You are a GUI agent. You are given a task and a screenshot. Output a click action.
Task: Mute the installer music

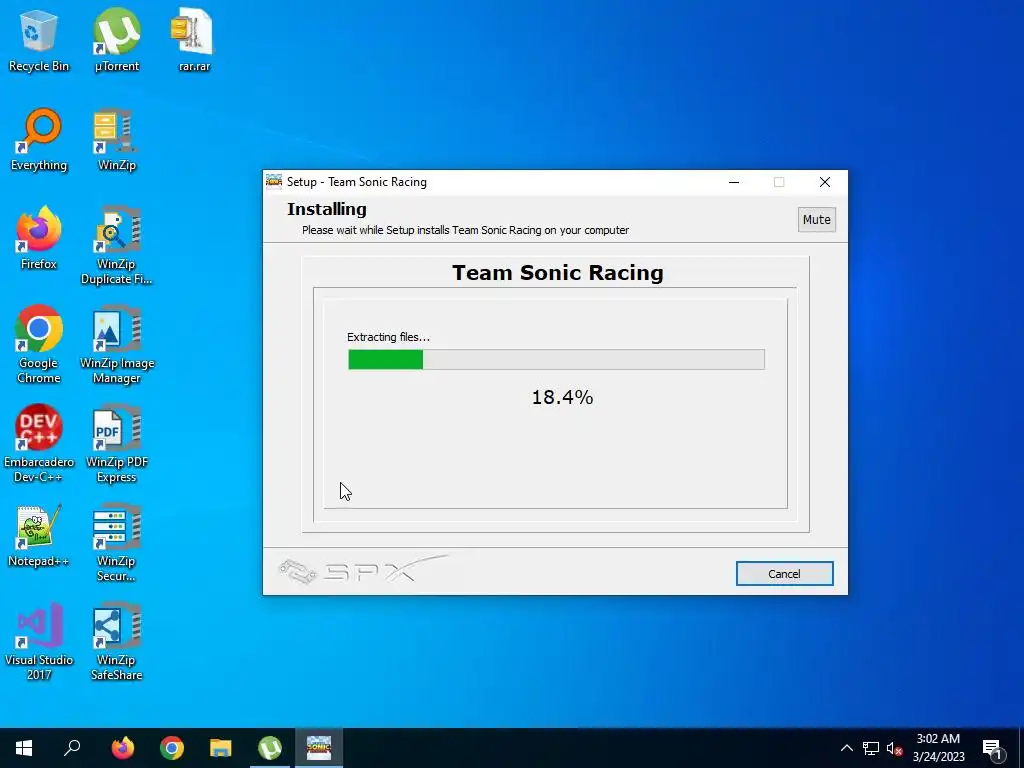click(x=816, y=219)
